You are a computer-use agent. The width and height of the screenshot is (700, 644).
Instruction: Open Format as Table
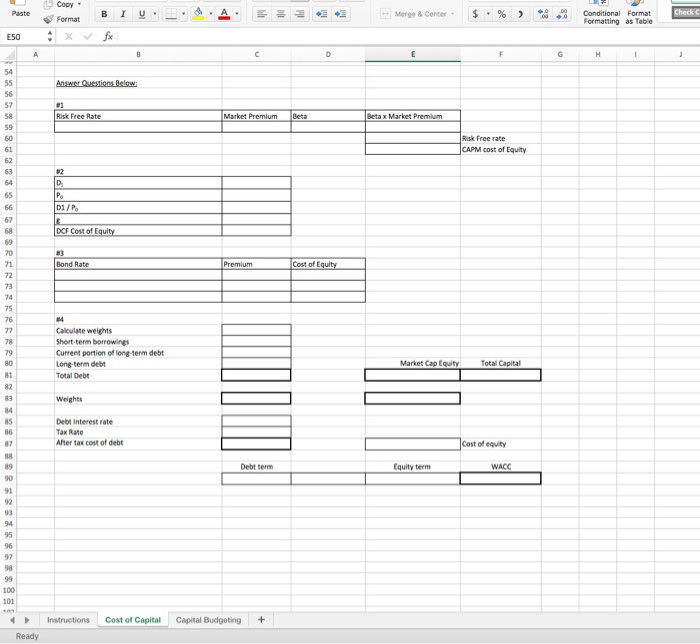[639, 13]
